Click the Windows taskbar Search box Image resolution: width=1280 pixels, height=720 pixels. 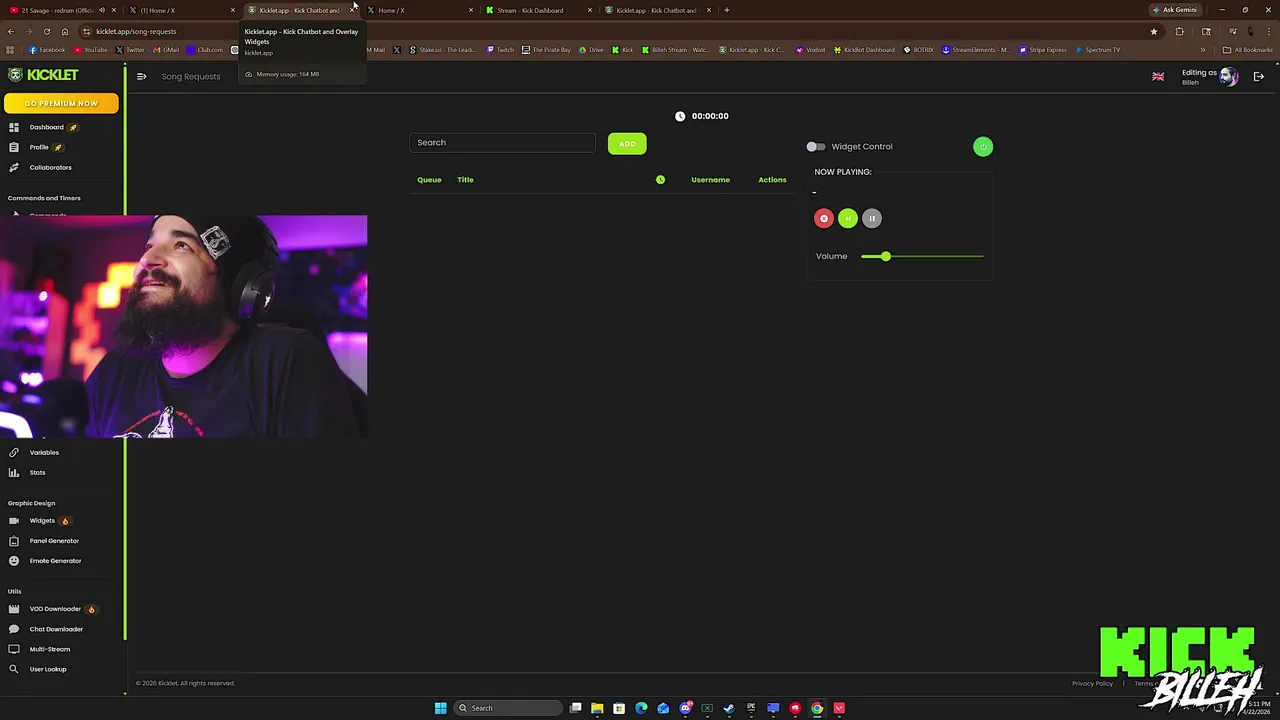(508, 708)
